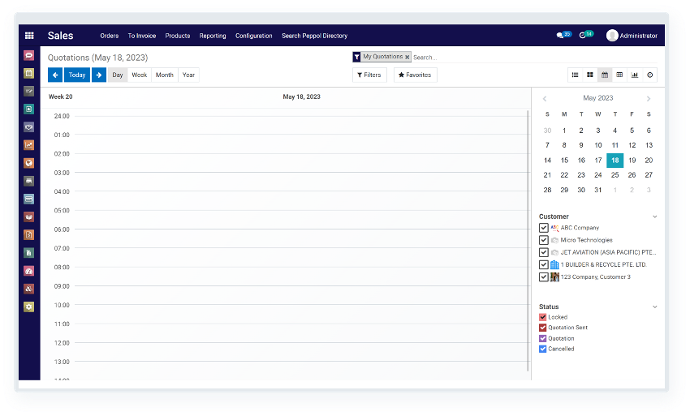Open the teal app icon in the sidebar

pyautogui.click(x=29, y=109)
